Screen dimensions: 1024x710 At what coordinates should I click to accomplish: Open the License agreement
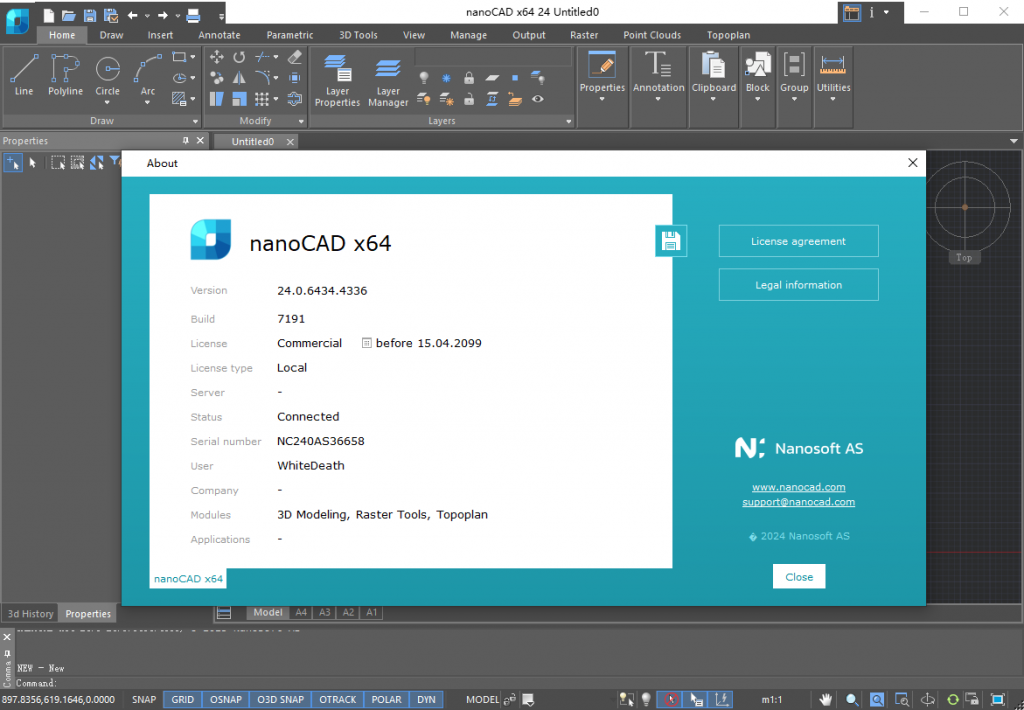(x=798, y=241)
